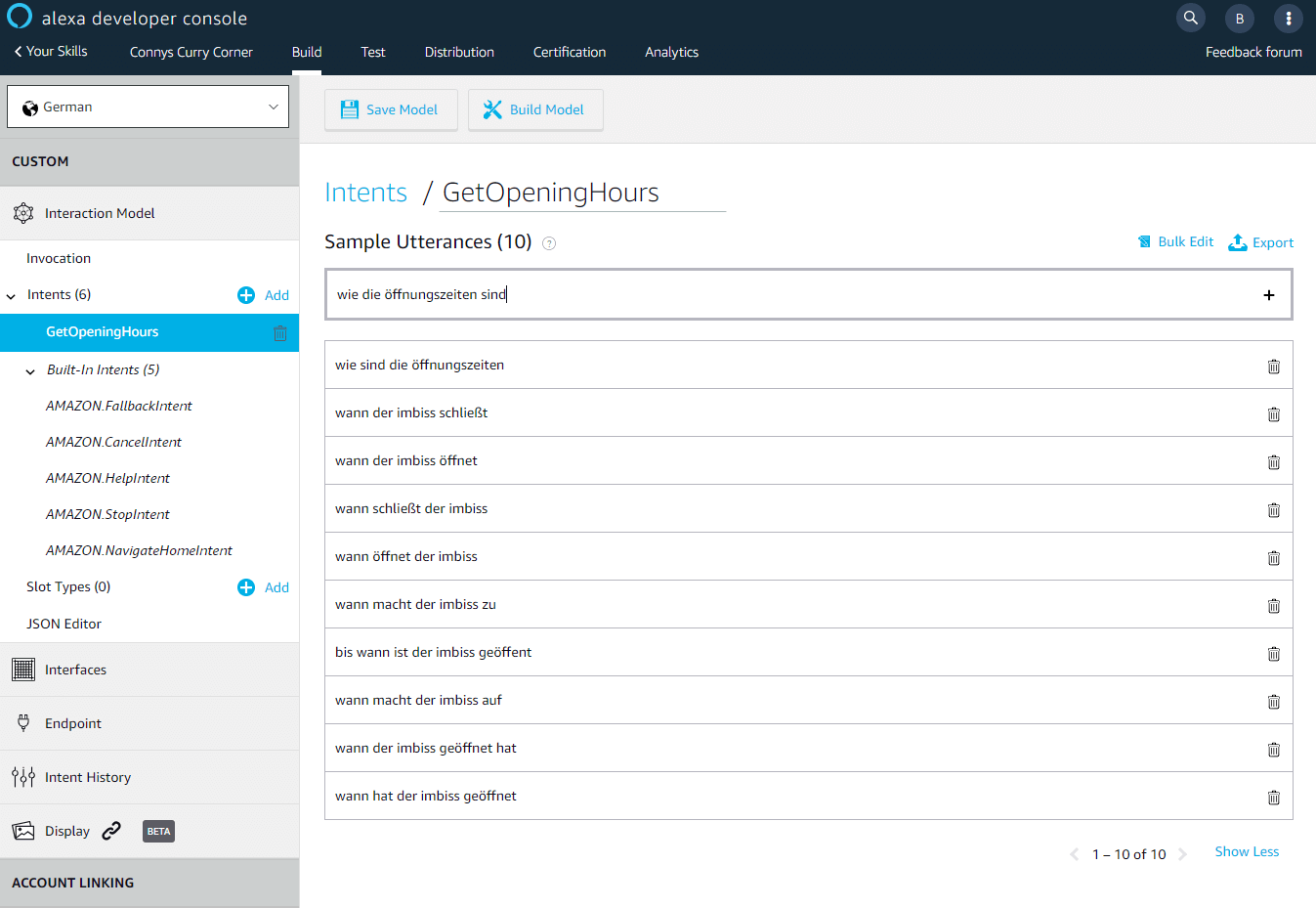This screenshot has width=1316, height=908.
Task: Open the Distribution tab
Action: click(459, 52)
